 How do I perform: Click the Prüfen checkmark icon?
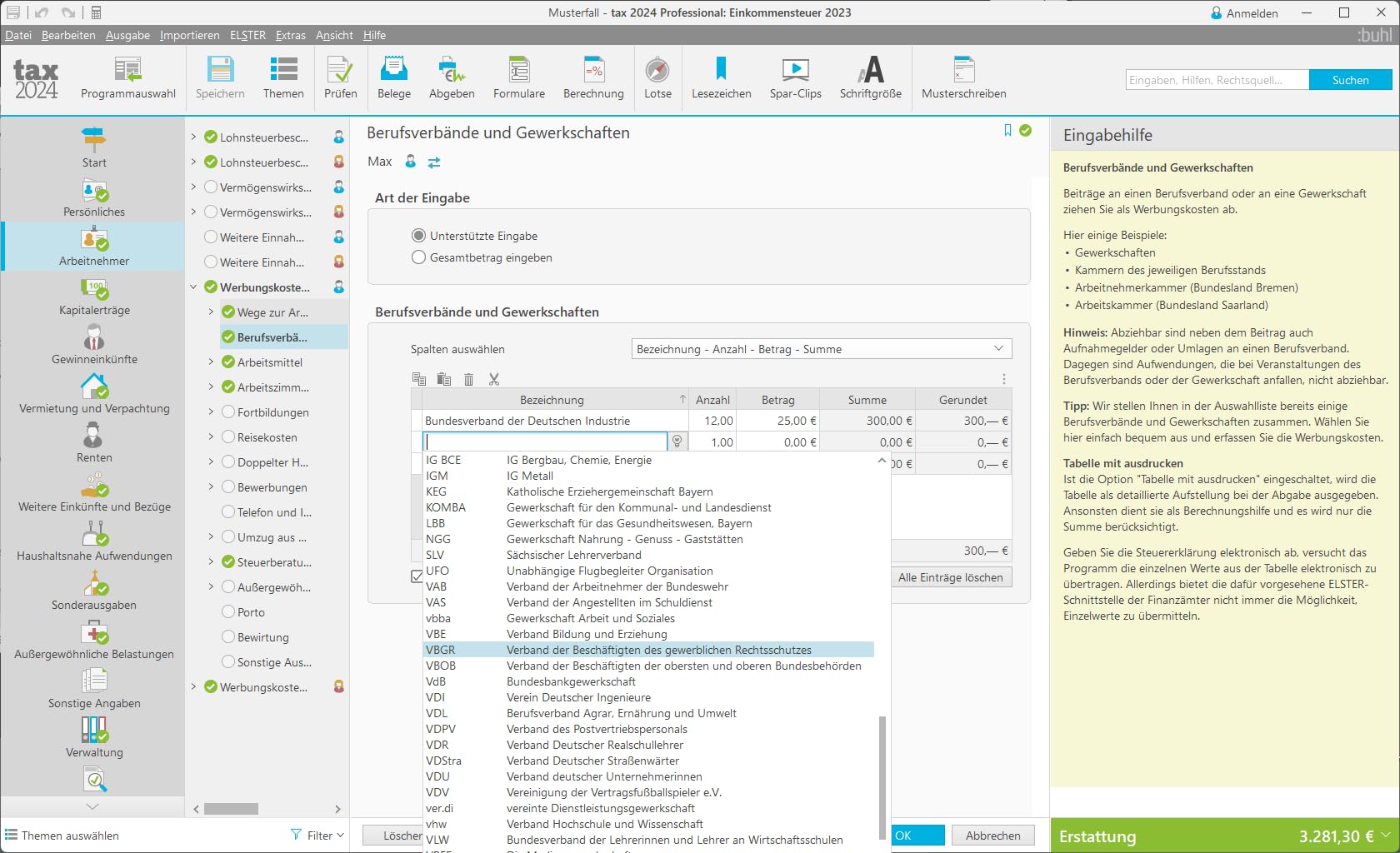(340, 70)
